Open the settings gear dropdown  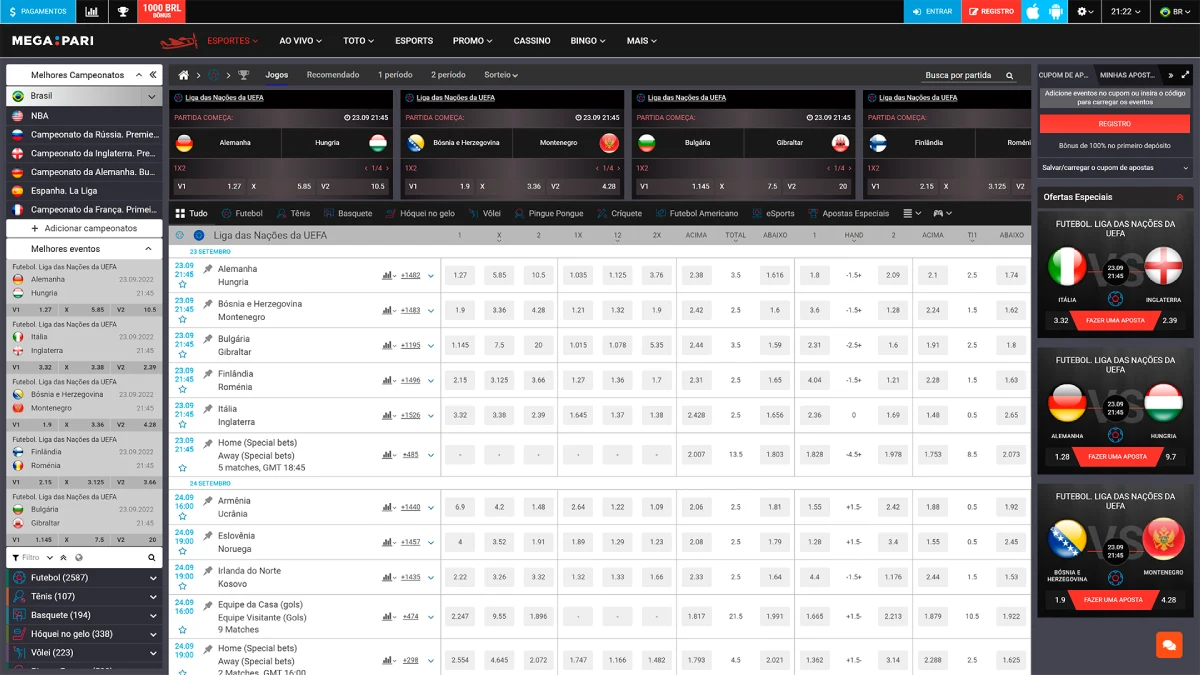[1084, 11]
